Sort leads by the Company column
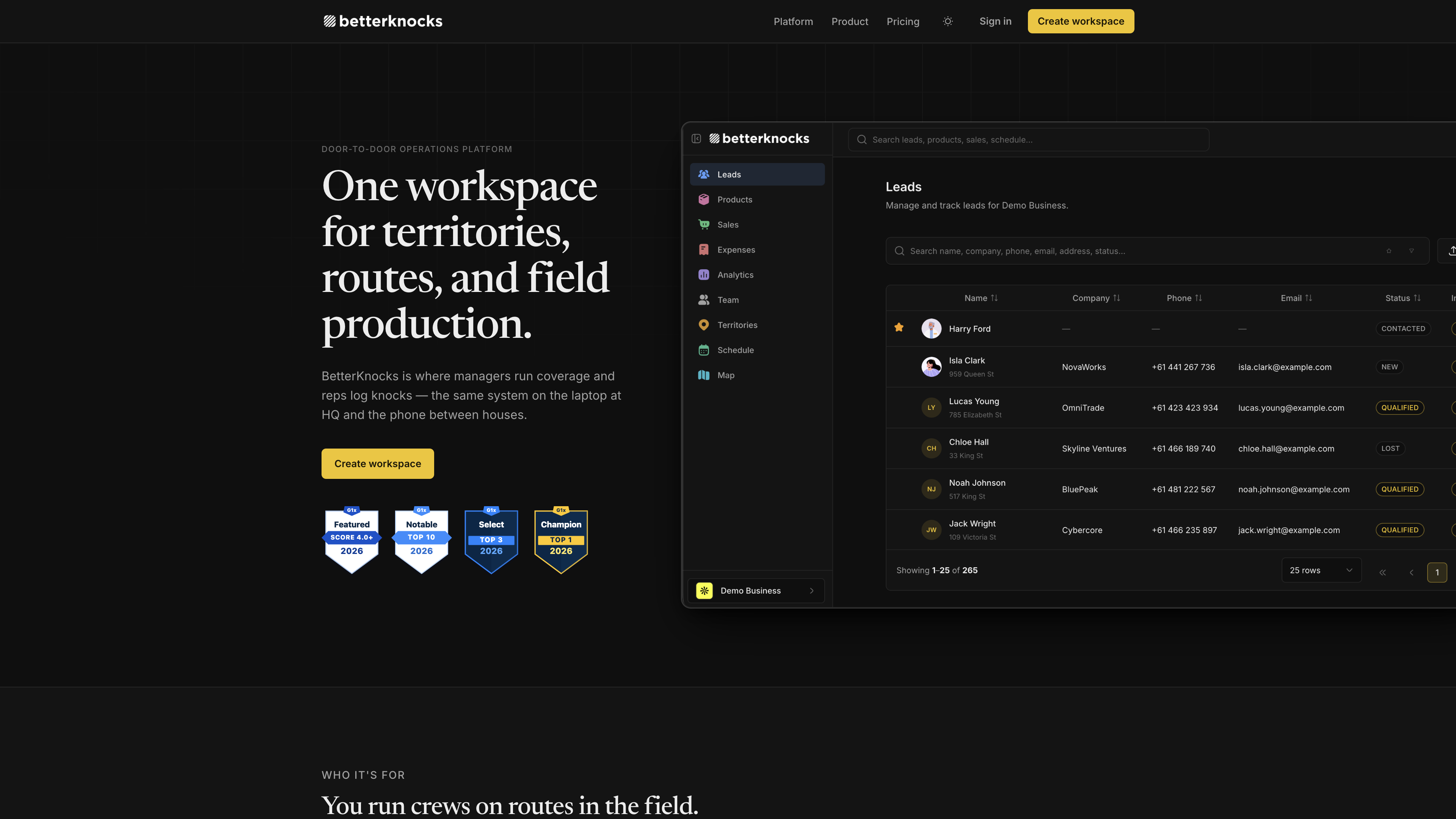This screenshot has height=819, width=1456. coord(1096,298)
